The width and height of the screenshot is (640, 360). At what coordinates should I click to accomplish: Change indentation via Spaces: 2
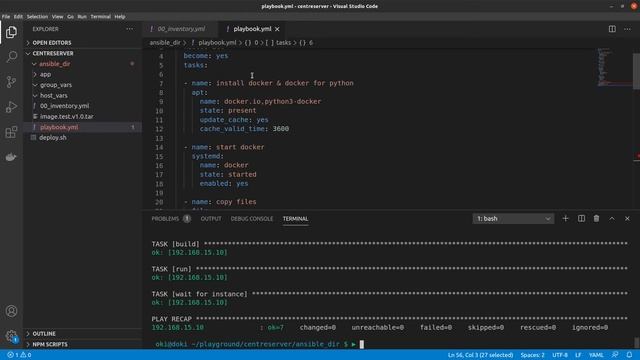pyautogui.click(x=532, y=355)
